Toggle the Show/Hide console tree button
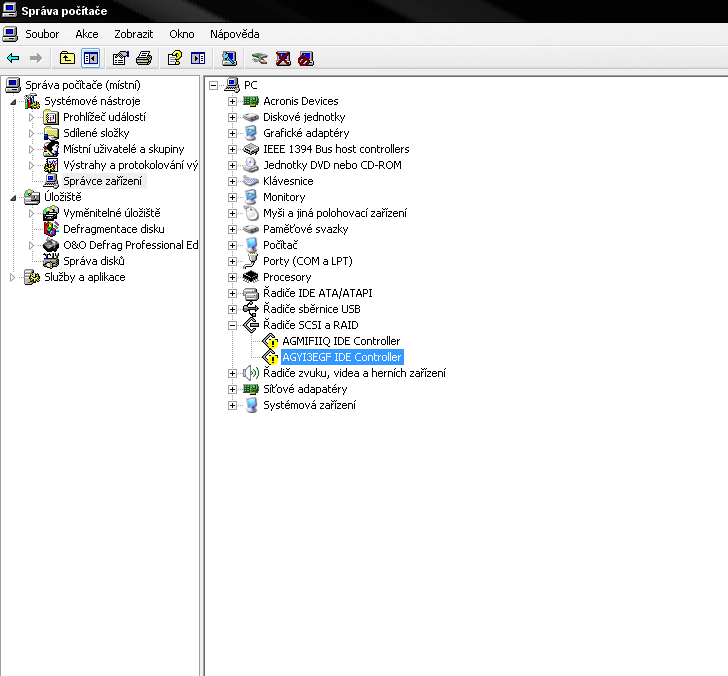This screenshot has width=728, height=676. click(x=91, y=58)
